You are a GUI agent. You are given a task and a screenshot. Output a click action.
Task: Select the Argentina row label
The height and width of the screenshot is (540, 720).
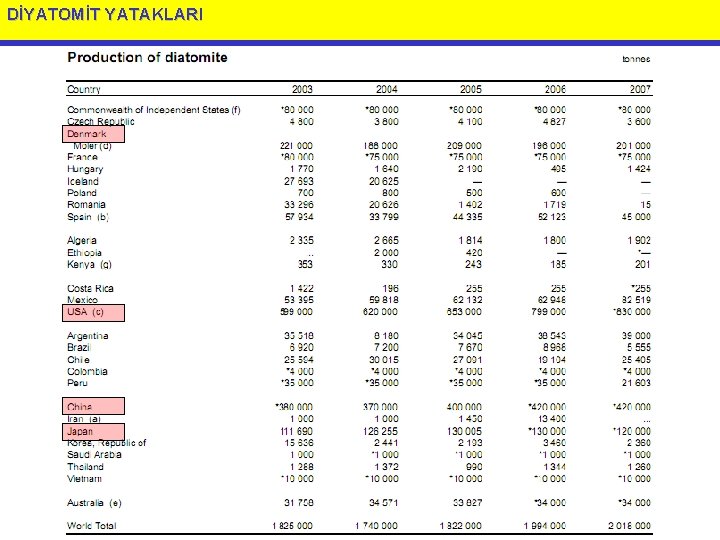(88, 336)
